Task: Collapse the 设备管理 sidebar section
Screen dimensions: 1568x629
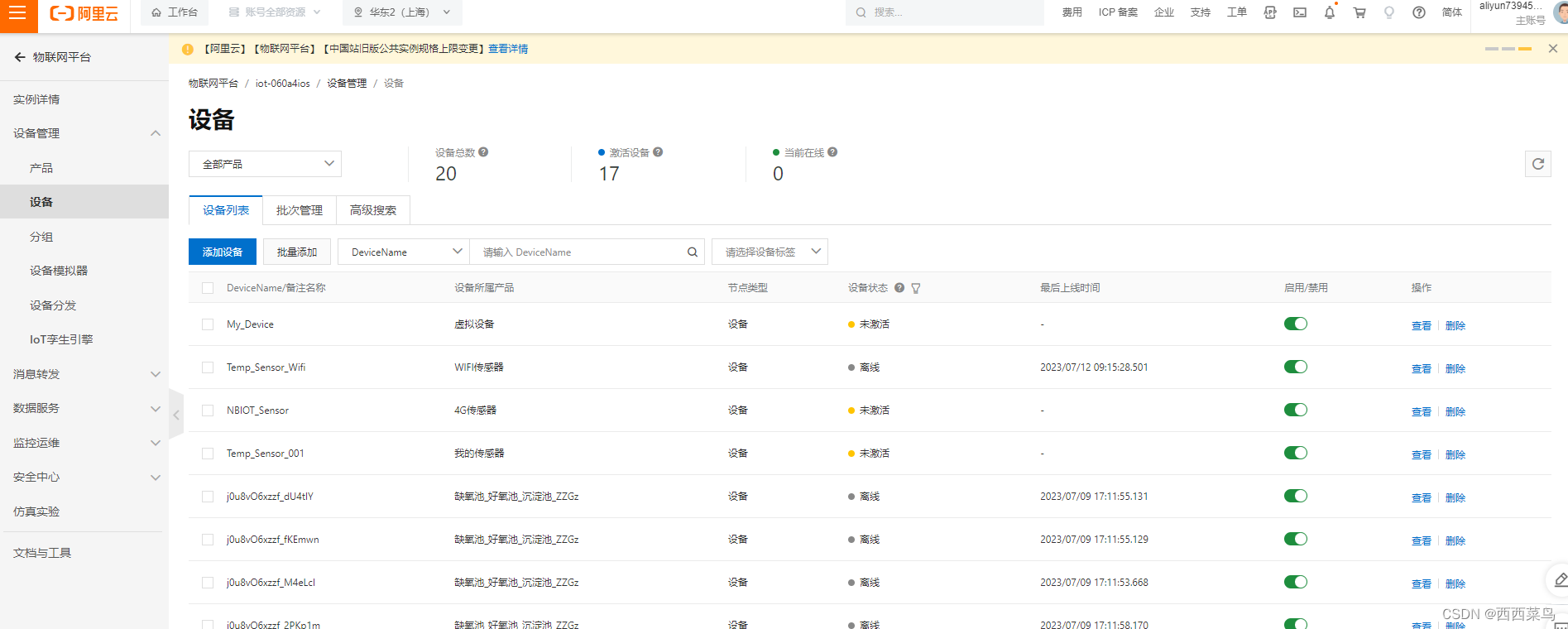Action: (x=156, y=133)
